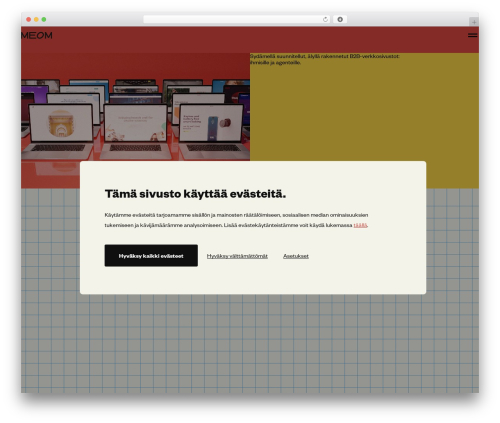
Task: Open the hamburger menu icon
Action: tap(472, 35)
